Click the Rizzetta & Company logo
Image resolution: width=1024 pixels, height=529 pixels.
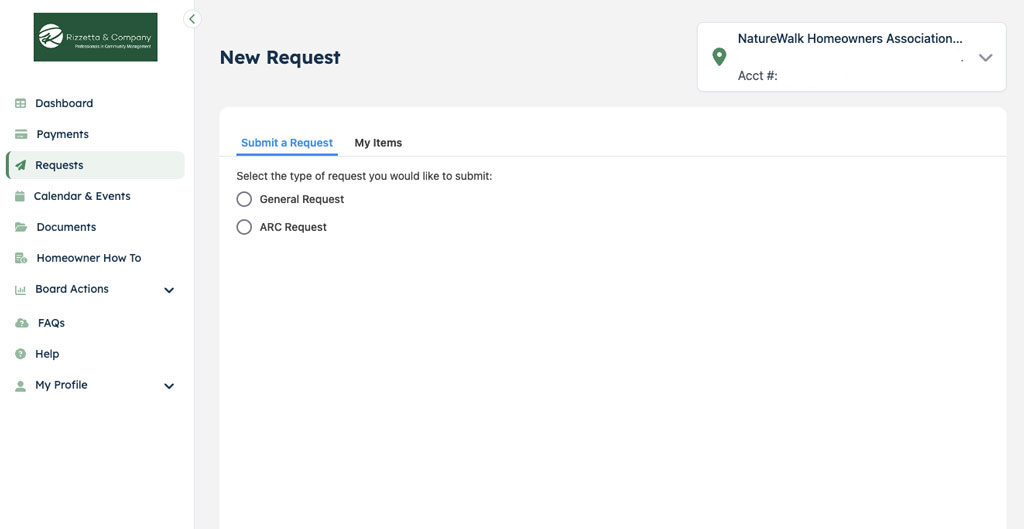tap(95, 37)
